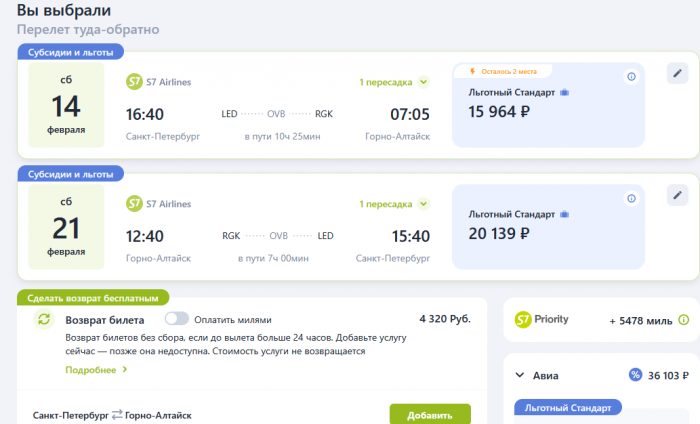Show fare info for 15 964 ₽ tariff
This screenshot has height=424, width=700.
[x=631, y=77]
